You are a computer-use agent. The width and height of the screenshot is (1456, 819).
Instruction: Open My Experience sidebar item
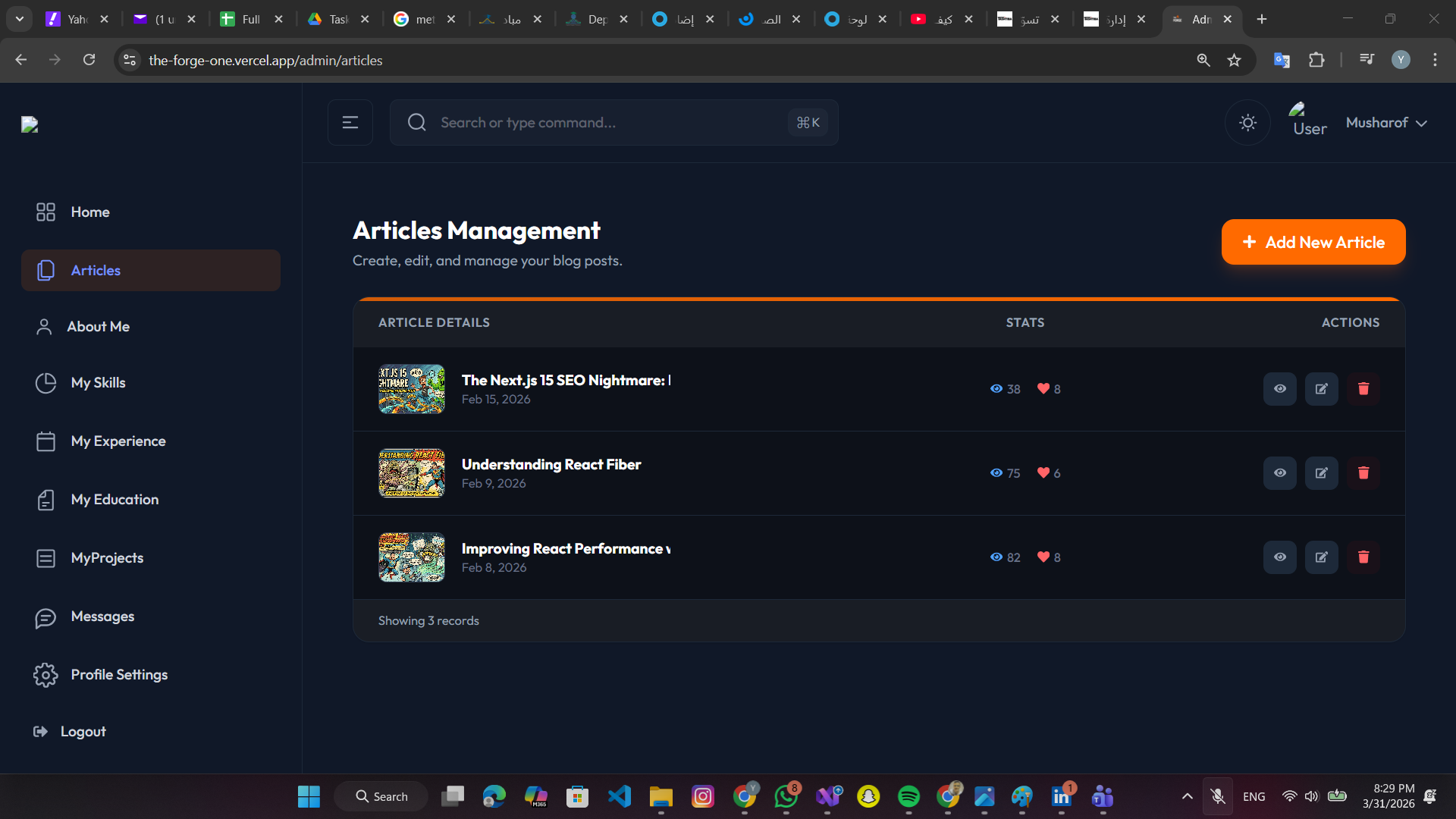[x=118, y=441]
